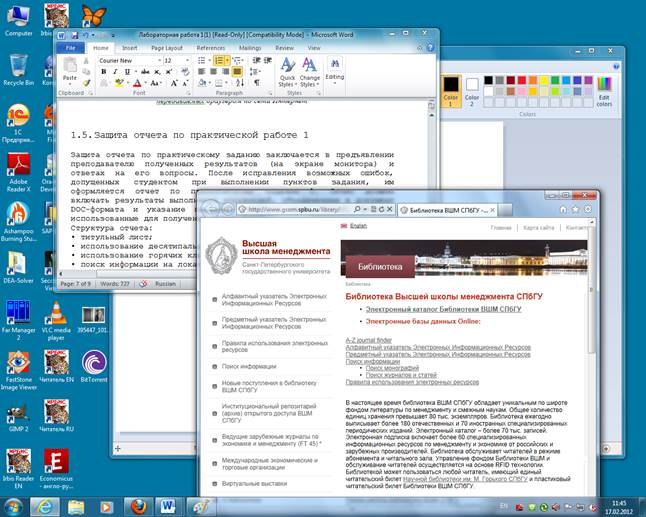Open BitTorrent desktop icon
Viewport: 646px width, 517px height.
click(94, 366)
